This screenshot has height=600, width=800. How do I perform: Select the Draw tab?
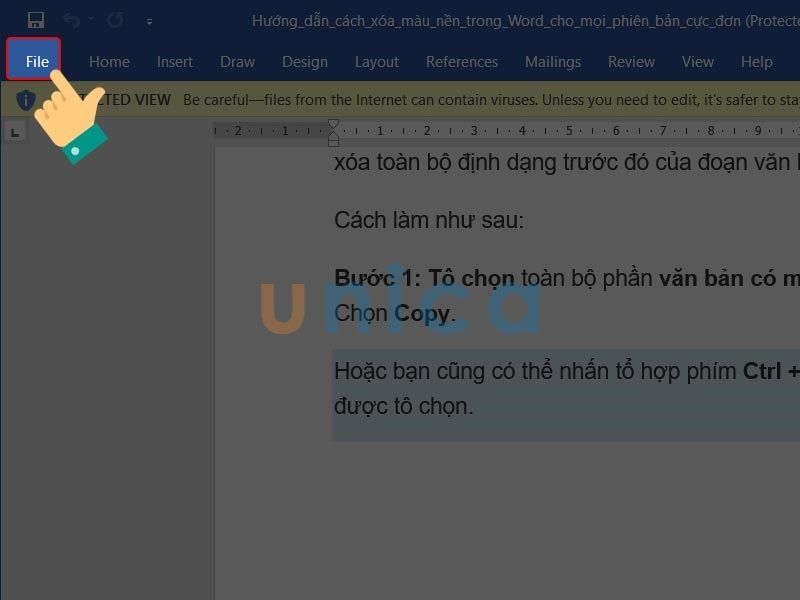[x=237, y=62]
